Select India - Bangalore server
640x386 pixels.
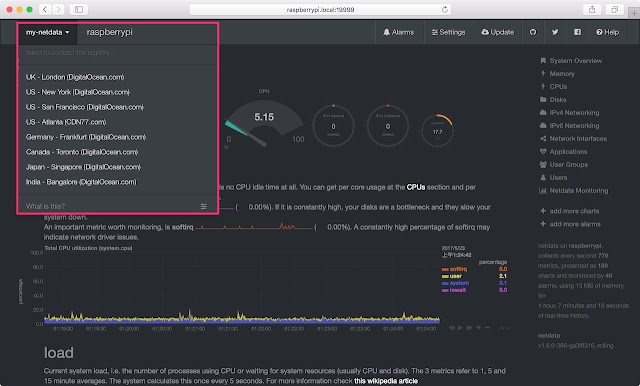(x=81, y=182)
